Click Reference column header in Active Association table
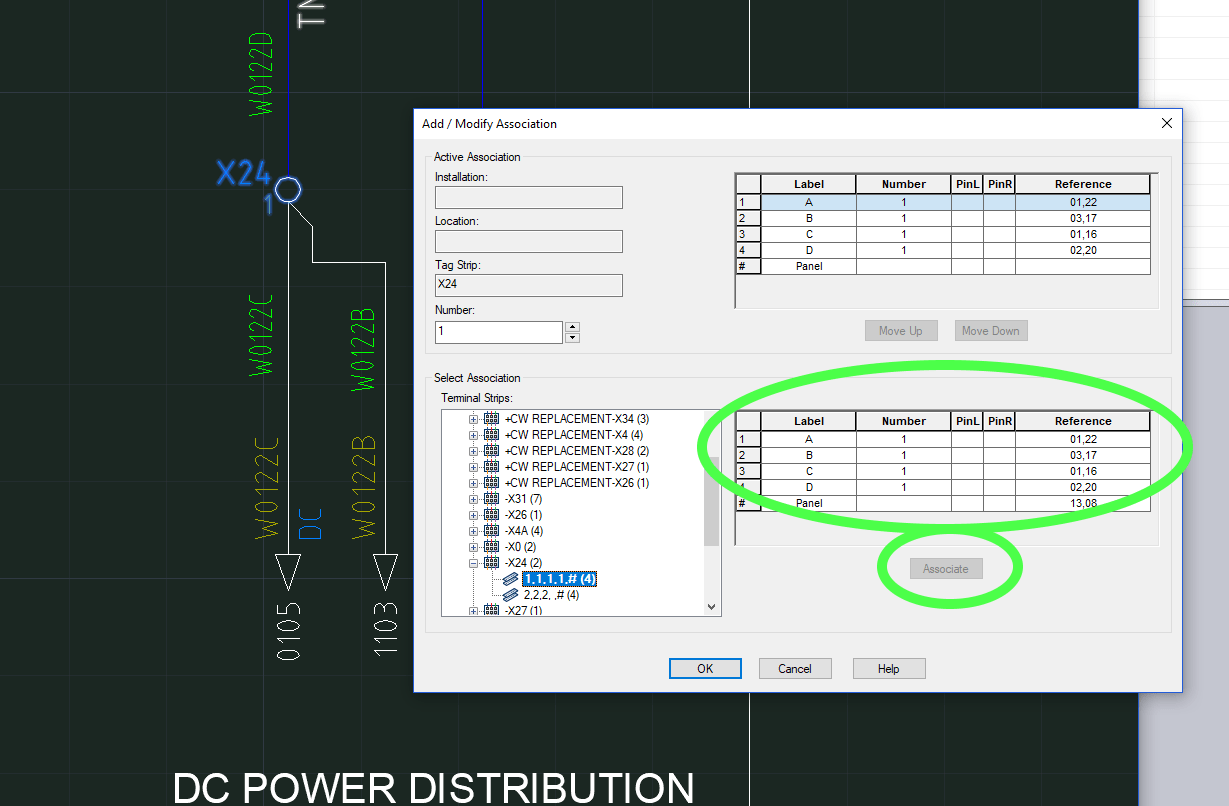The width and height of the screenshot is (1229, 806). [x=1083, y=184]
